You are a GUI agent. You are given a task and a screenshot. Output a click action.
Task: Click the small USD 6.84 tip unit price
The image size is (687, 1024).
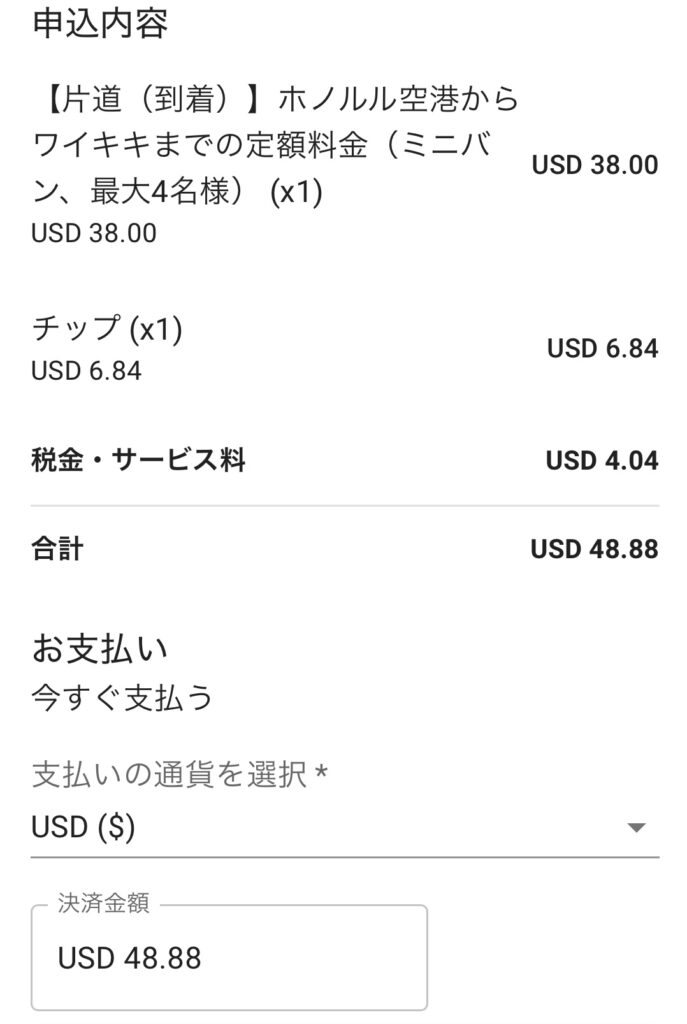(86, 371)
